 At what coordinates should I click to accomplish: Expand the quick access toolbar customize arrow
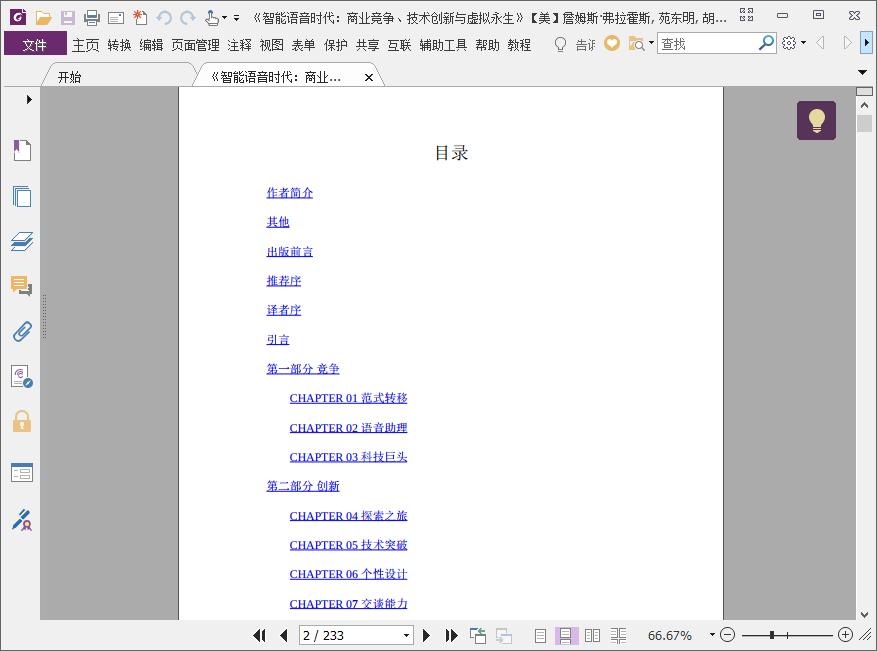(x=237, y=18)
